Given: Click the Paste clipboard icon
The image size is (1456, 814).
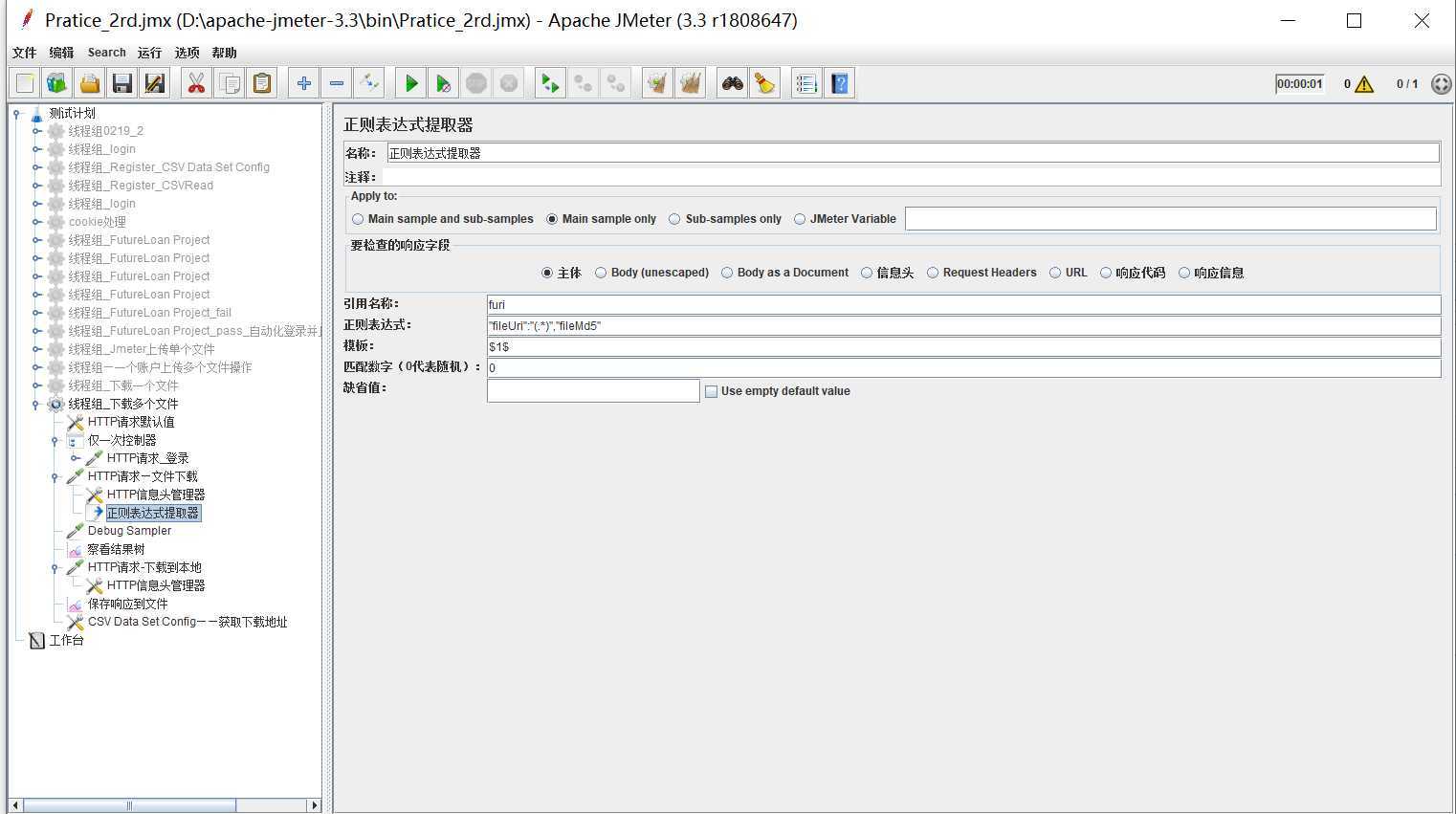Looking at the screenshot, I should [262, 83].
